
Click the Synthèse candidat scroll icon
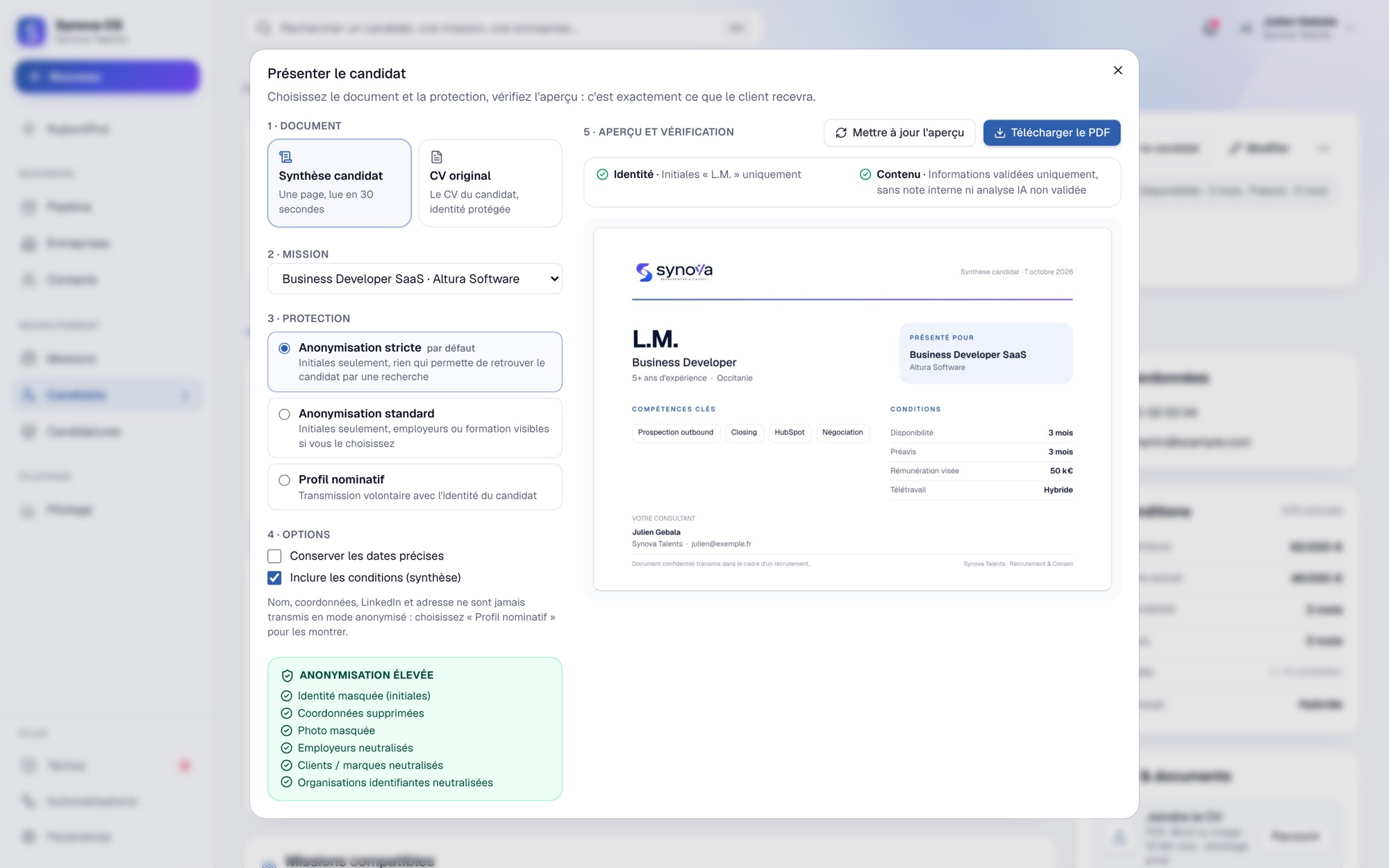[x=285, y=157]
